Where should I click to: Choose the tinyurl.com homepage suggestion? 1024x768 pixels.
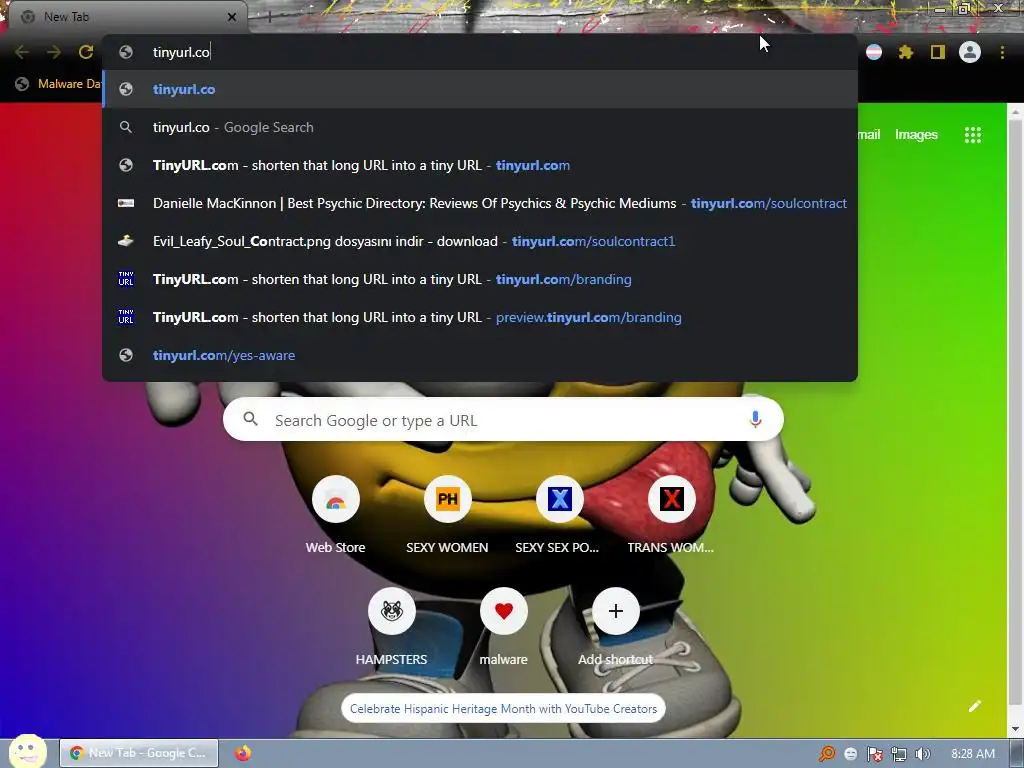pos(480,165)
